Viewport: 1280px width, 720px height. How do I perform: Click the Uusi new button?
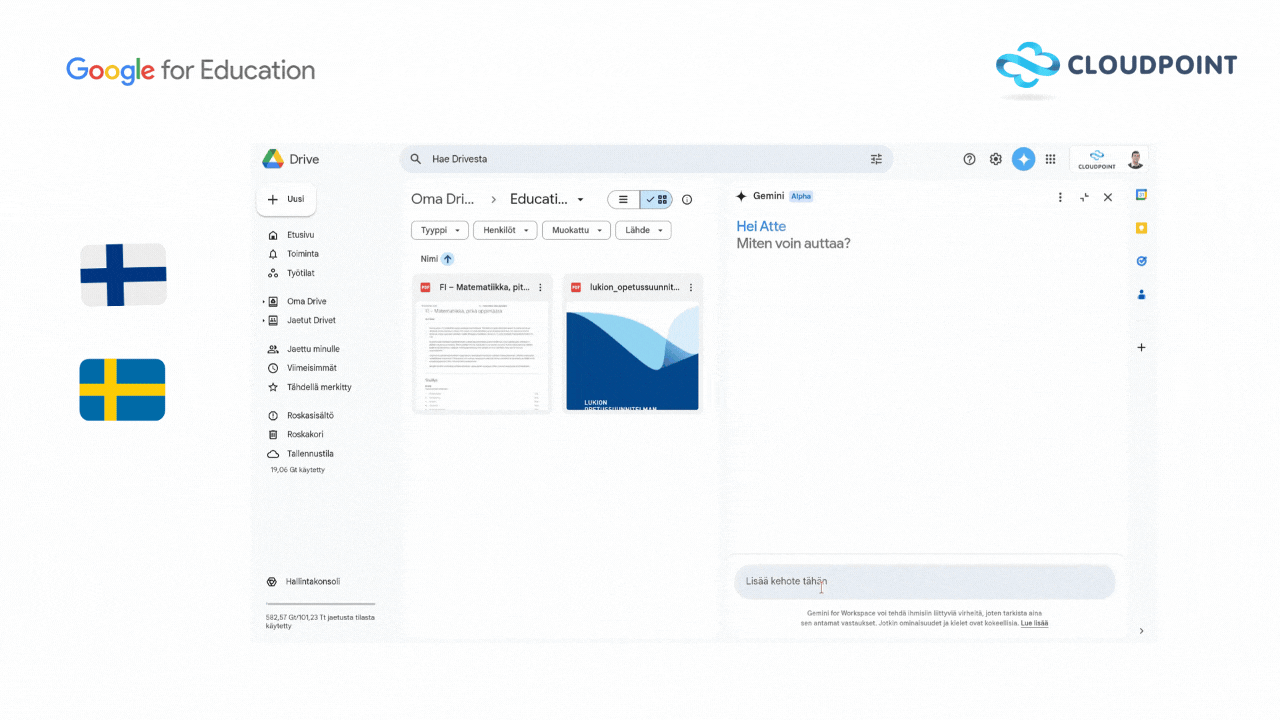286,199
